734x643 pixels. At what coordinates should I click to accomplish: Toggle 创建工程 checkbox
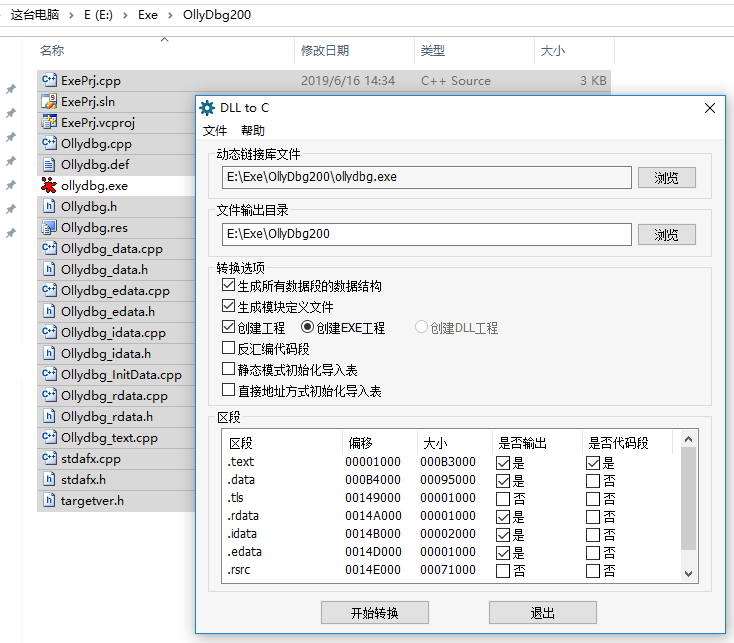click(x=228, y=327)
